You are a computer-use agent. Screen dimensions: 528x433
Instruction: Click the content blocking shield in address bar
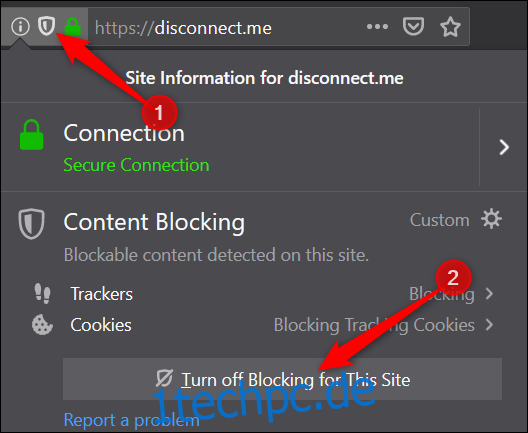pos(46,26)
